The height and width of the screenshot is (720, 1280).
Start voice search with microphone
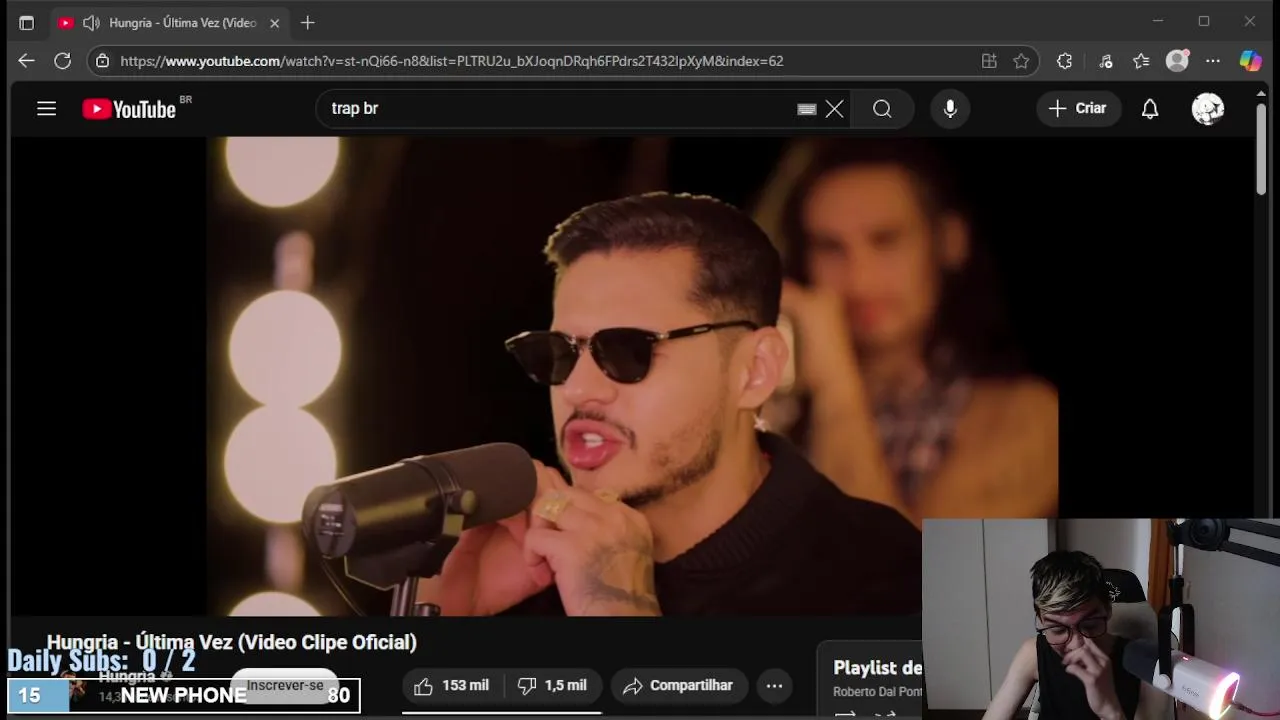point(950,109)
